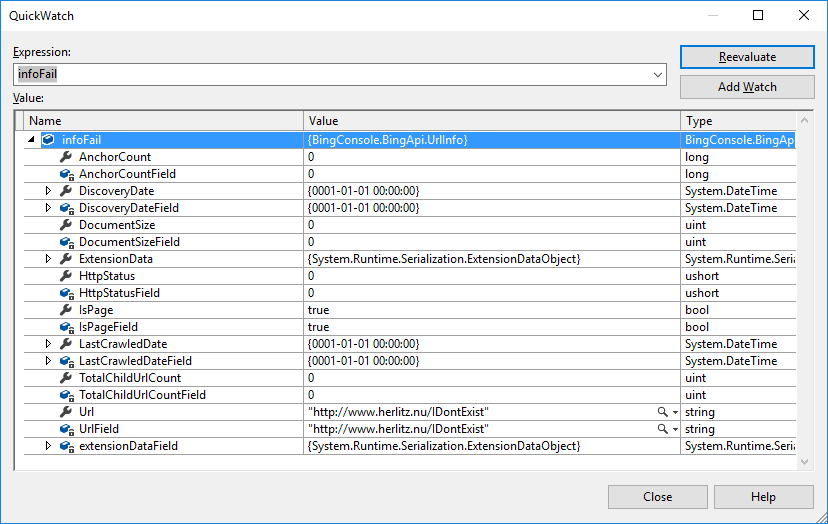The width and height of the screenshot is (828, 524).
Task: Click the wrench icon beside AnchorCount
Action: pos(66,157)
